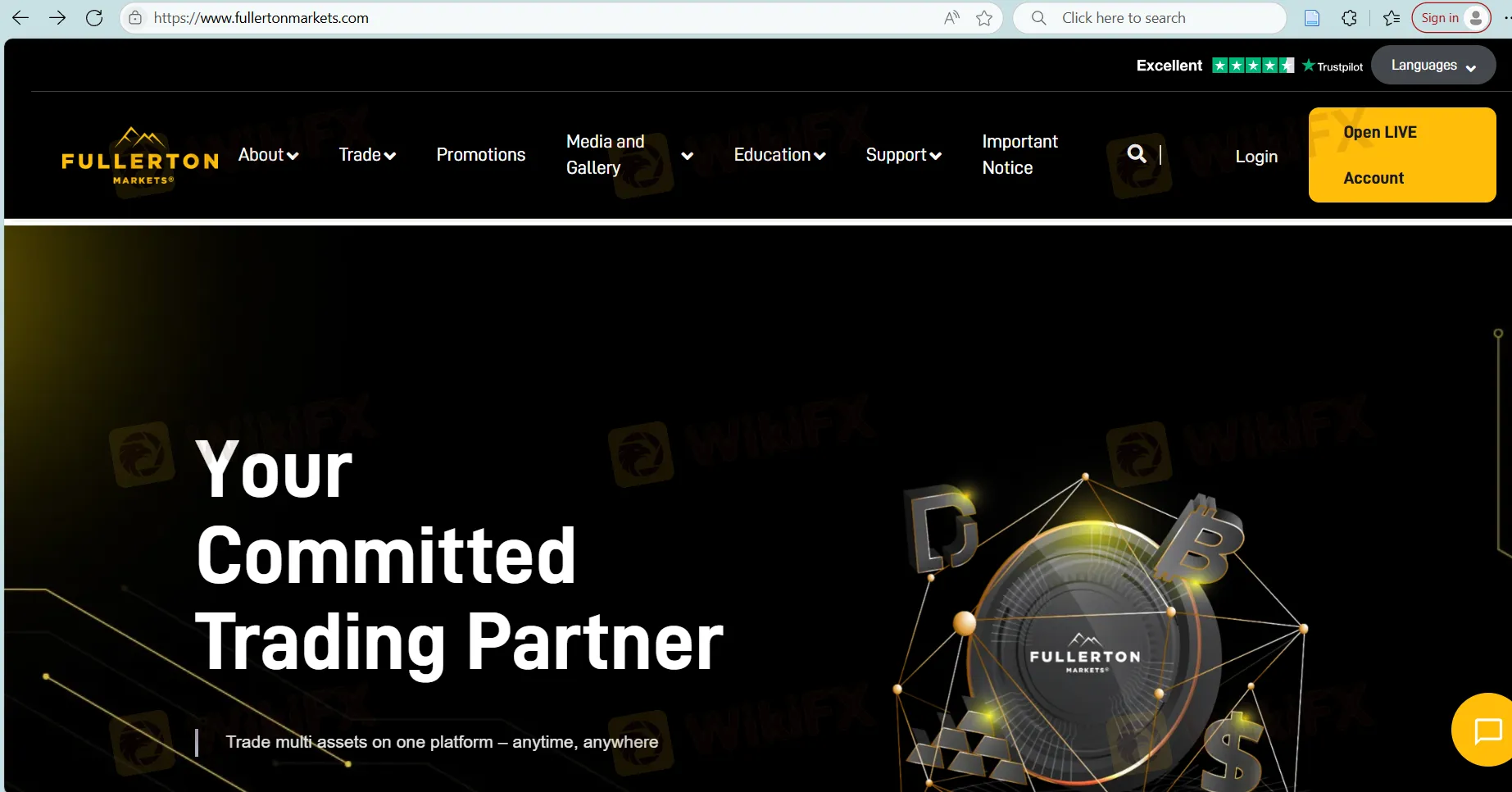Click the Login link

click(x=1256, y=157)
